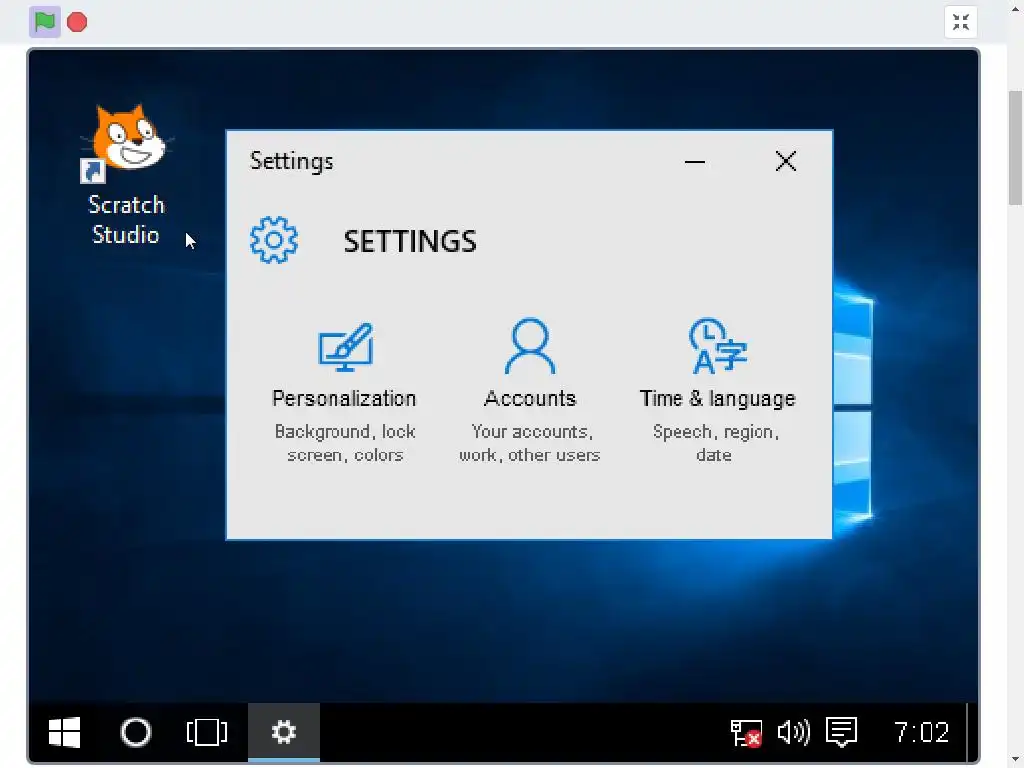The width and height of the screenshot is (1024, 768).
Task: Exit fullscreen mode with the collapse icon
Action: click(961, 22)
